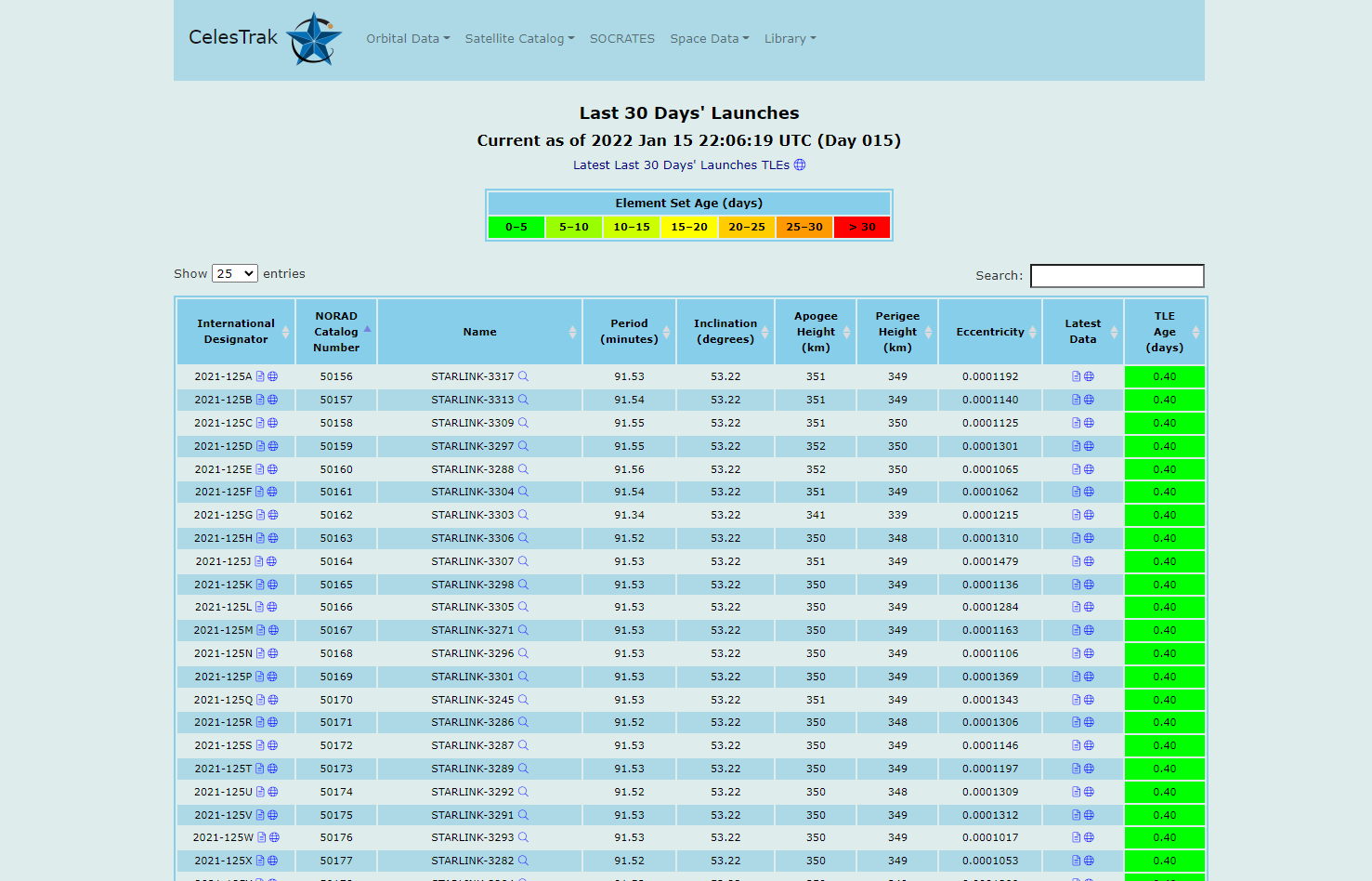Click magnifier icon beside STARLINK-3271
Screen dimensions: 1372x881
coord(523,630)
